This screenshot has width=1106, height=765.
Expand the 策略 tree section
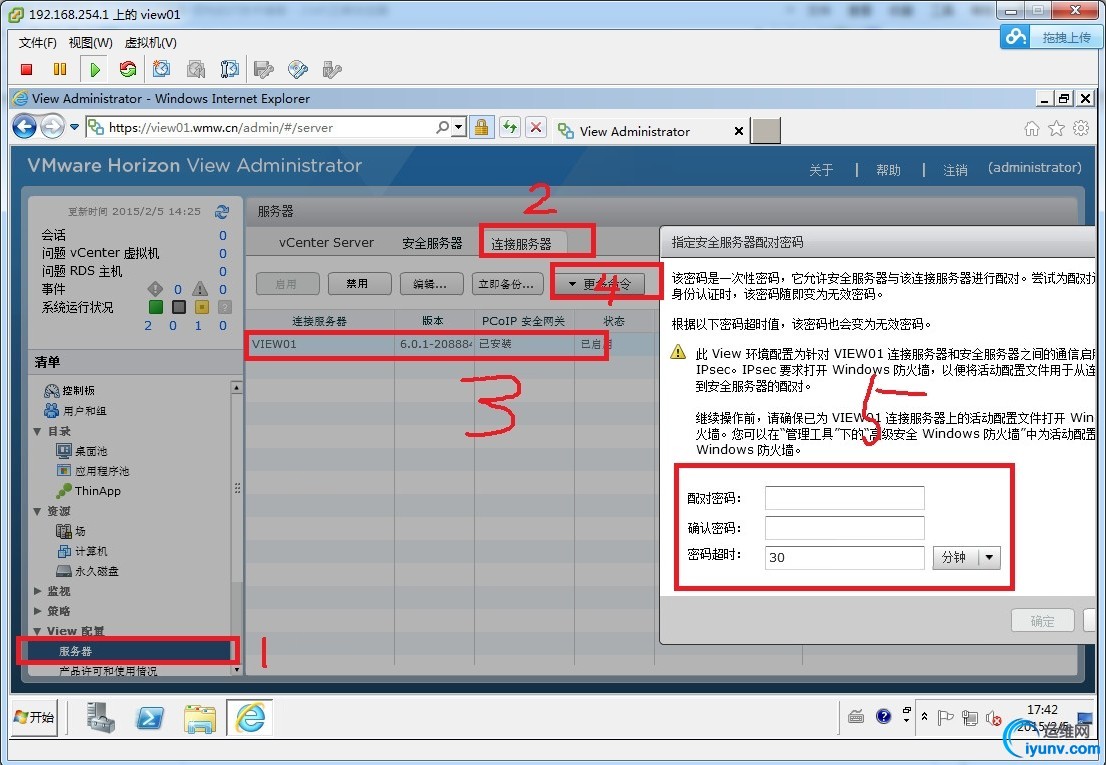point(37,611)
